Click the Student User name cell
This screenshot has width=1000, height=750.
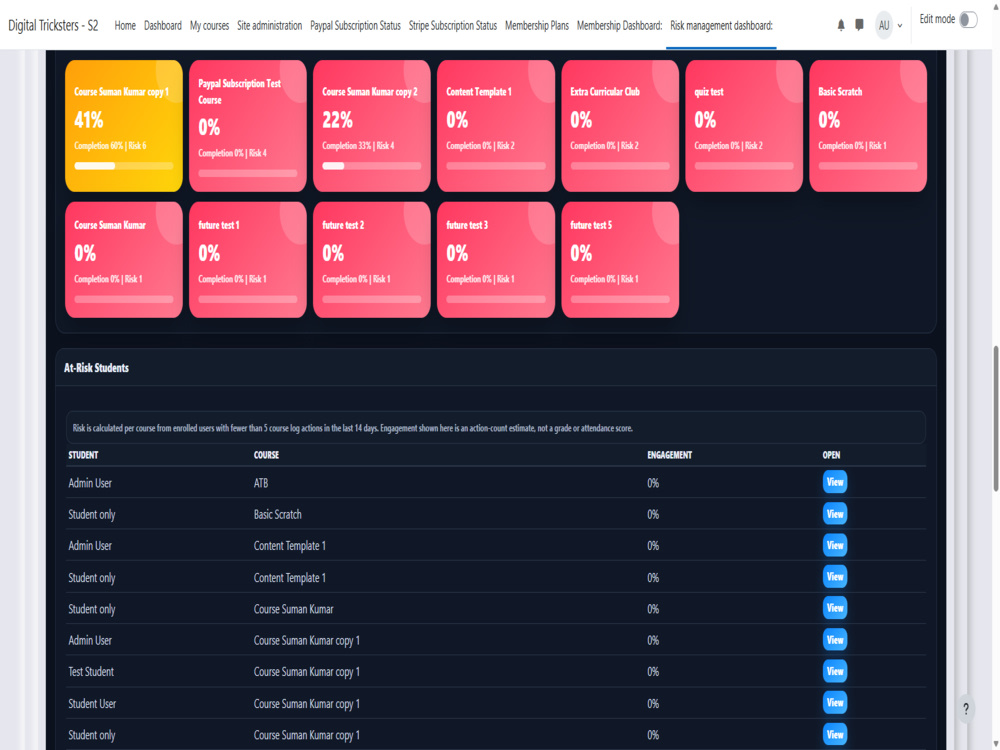click(x=92, y=703)
